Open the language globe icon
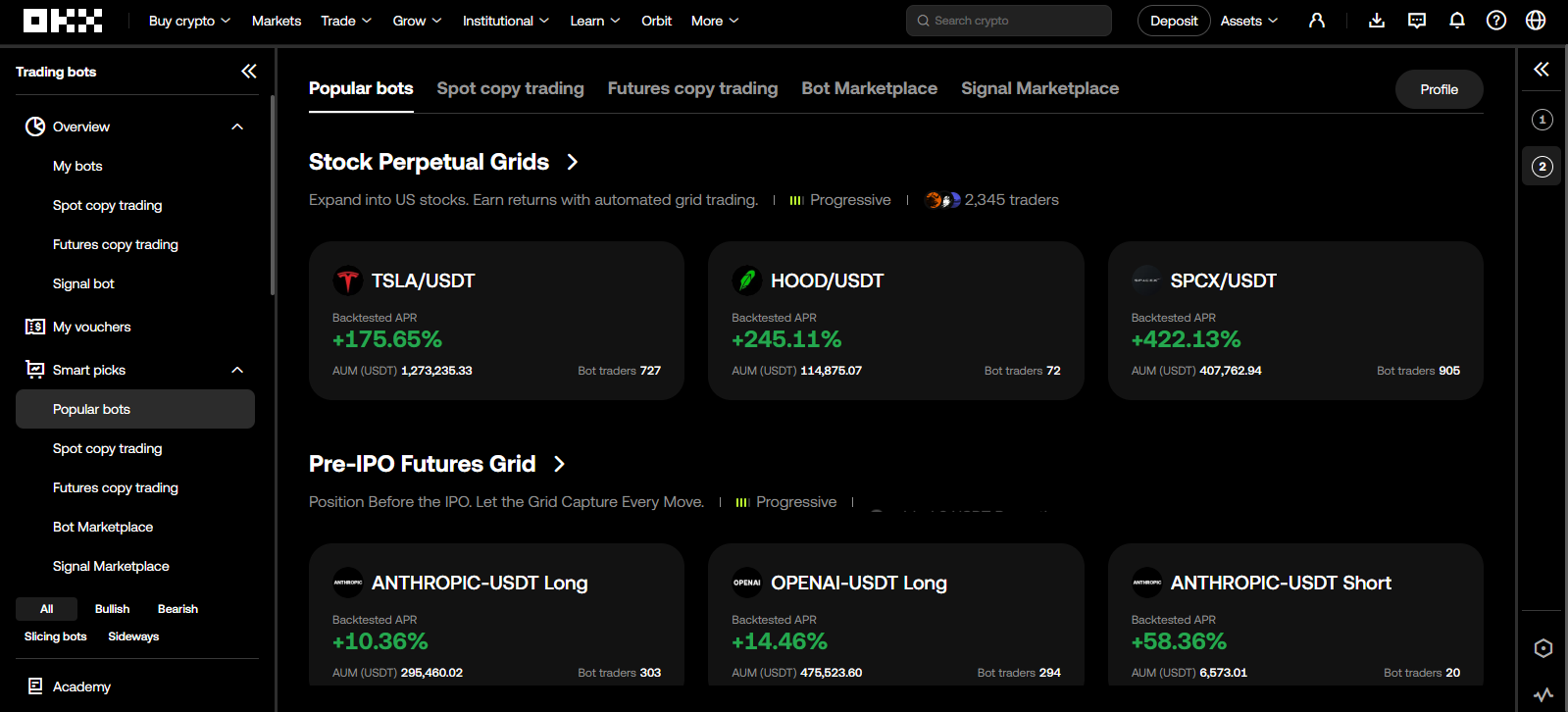The height and width of the screenshot is (712, 1568). (1537, 21)
